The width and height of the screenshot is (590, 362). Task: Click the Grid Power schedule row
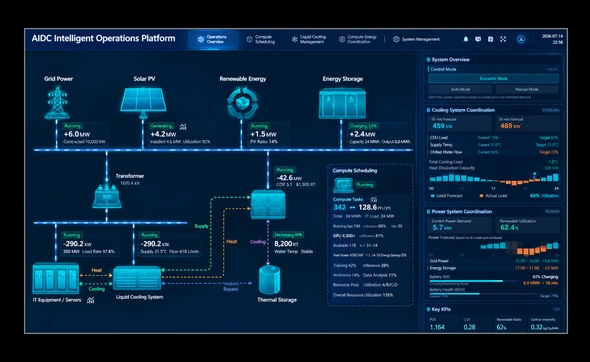tap(493, 261)
